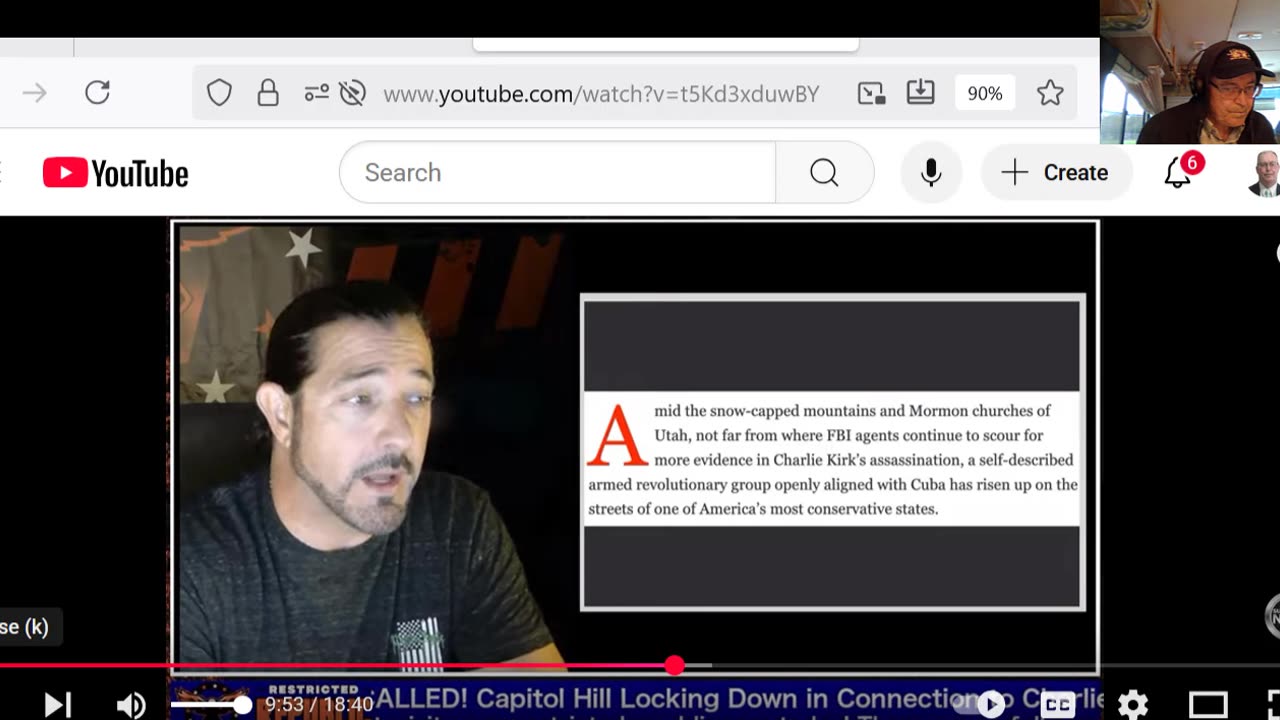Click in the YouTube Search field

click(557, 173)
